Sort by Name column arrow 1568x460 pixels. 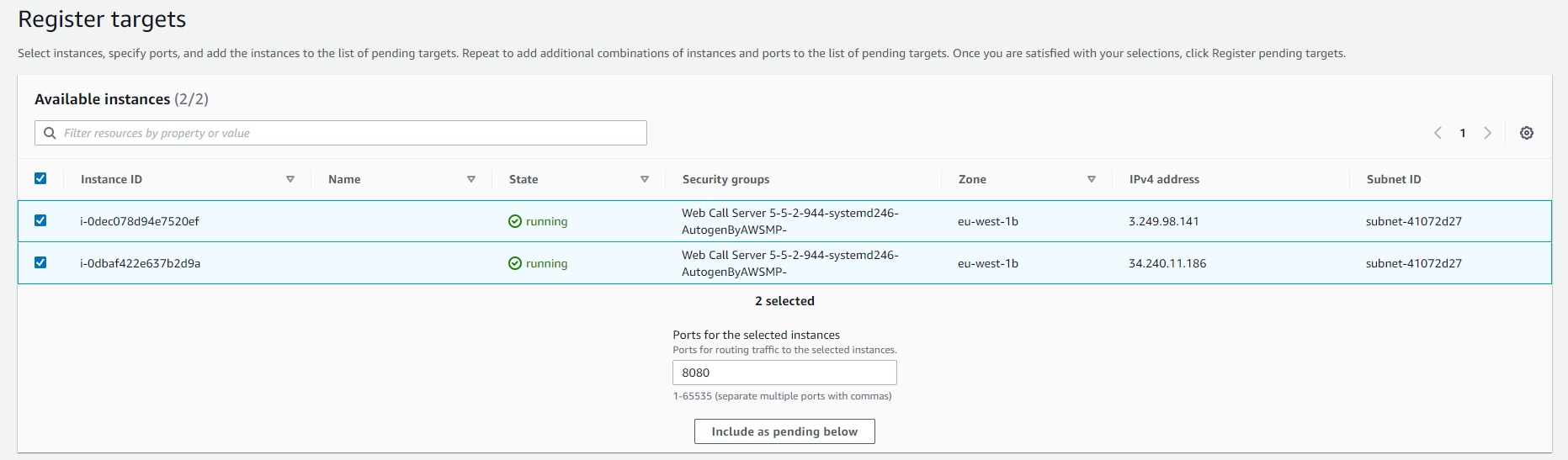[x=471, y=179]
